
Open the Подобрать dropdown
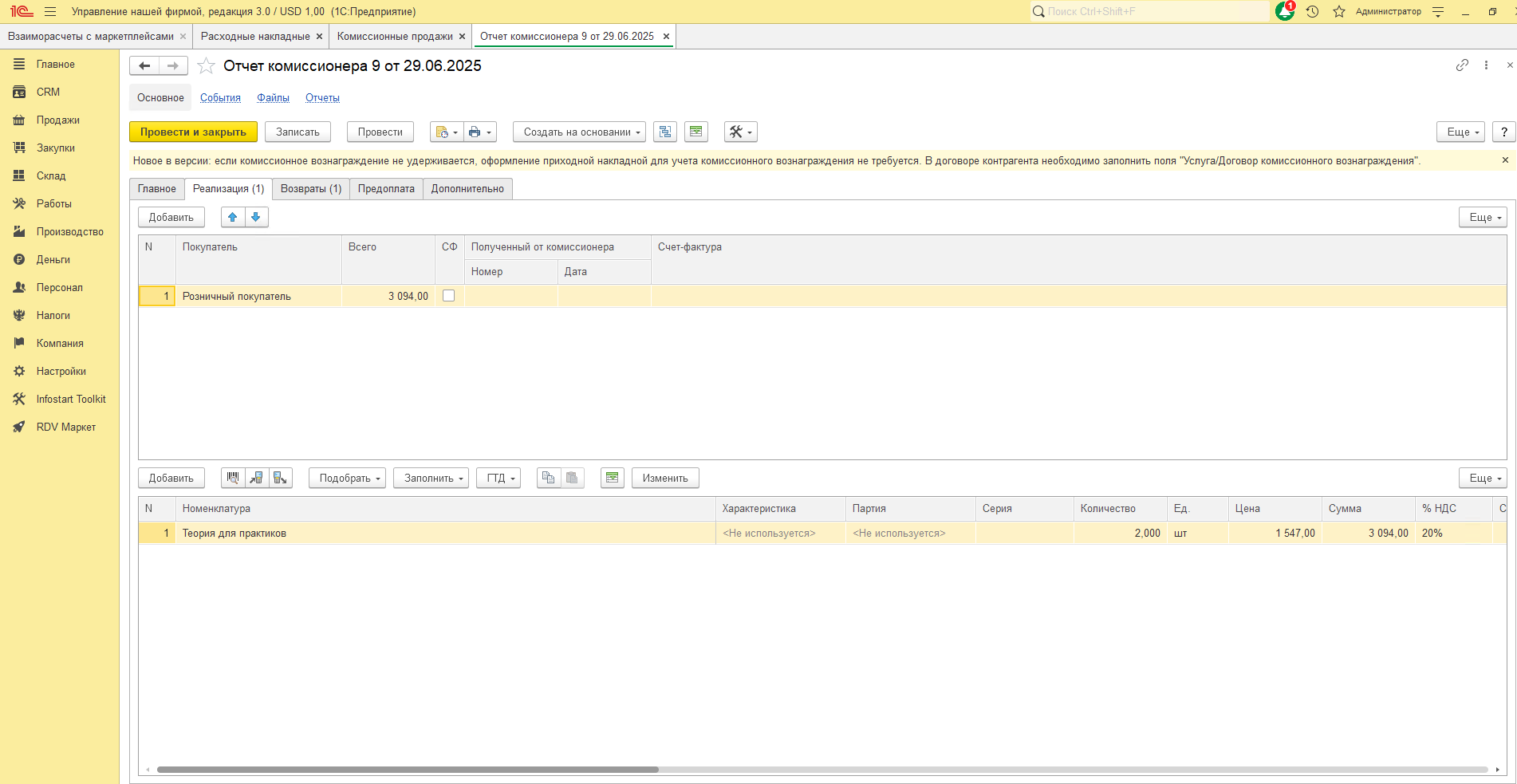click(x=346, y=478)
